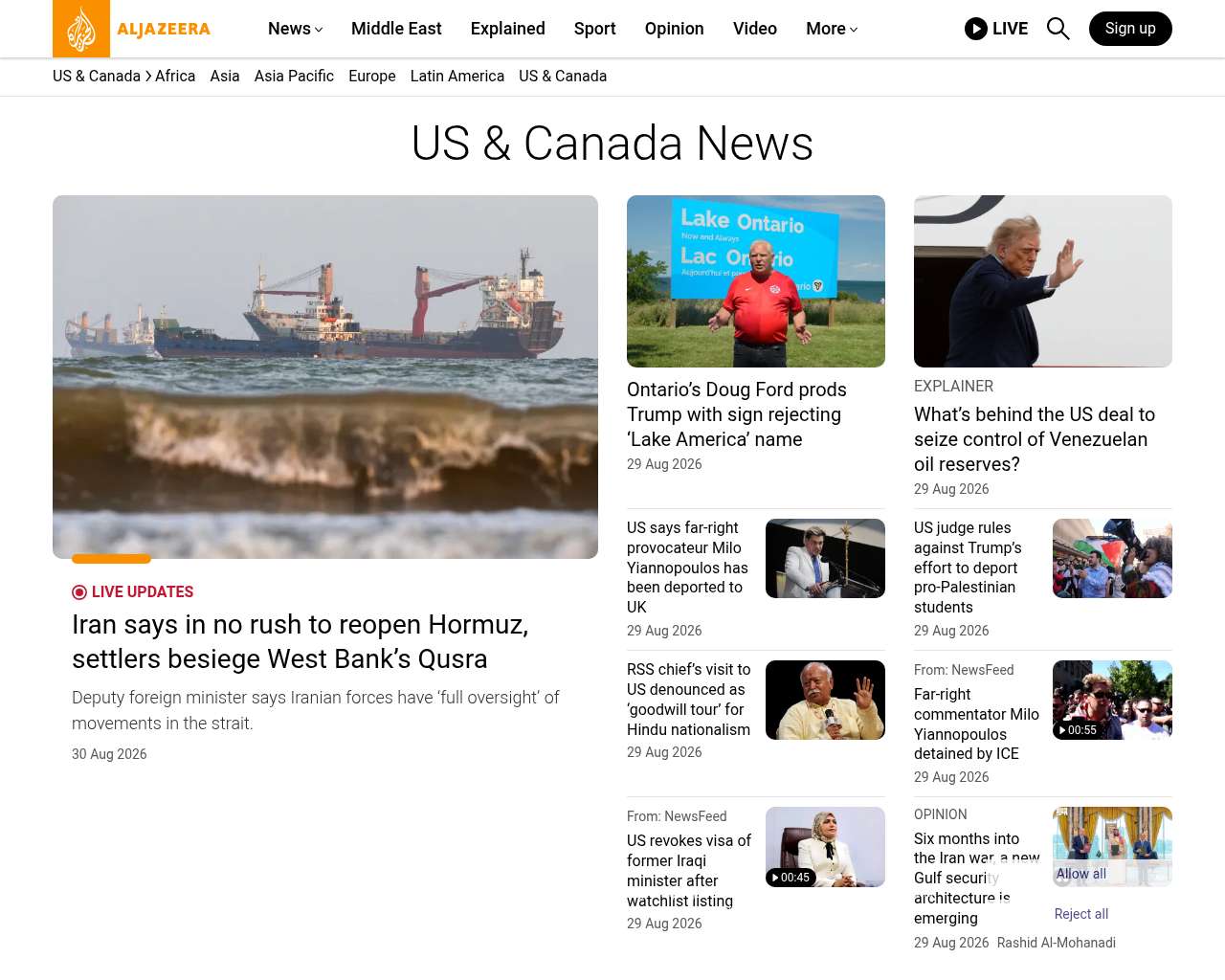
Task: Click From: NewsFeed above the ICE detention story
Action: (964, 670)
